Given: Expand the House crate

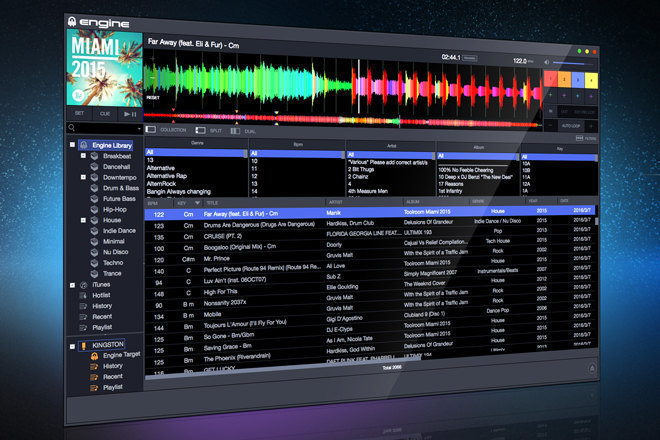Looking at the screenshot, I should point(83,220).
